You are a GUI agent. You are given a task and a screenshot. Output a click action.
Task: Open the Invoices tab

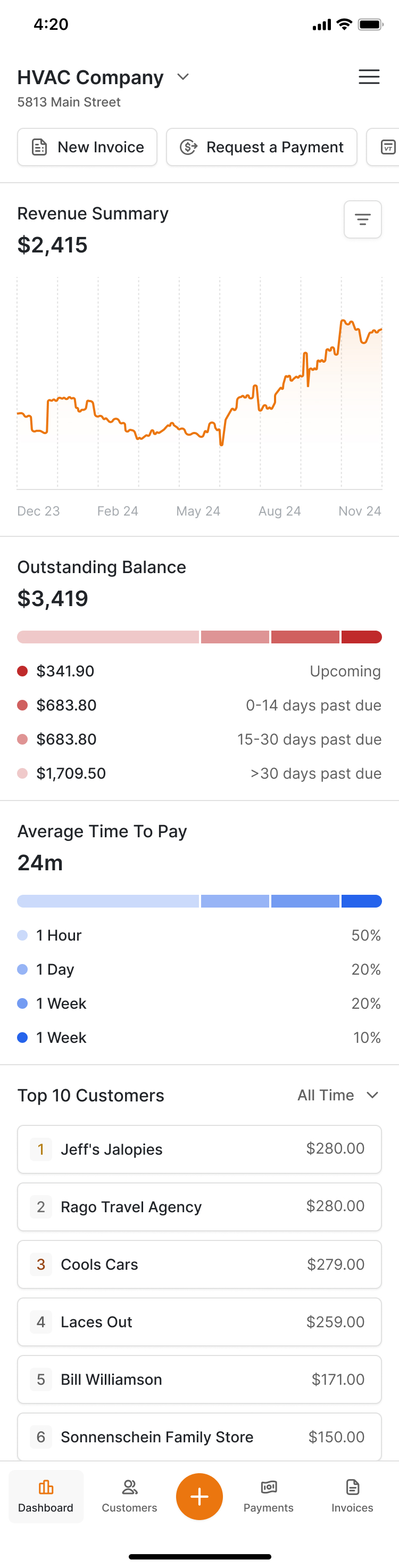pos(352,1497)
